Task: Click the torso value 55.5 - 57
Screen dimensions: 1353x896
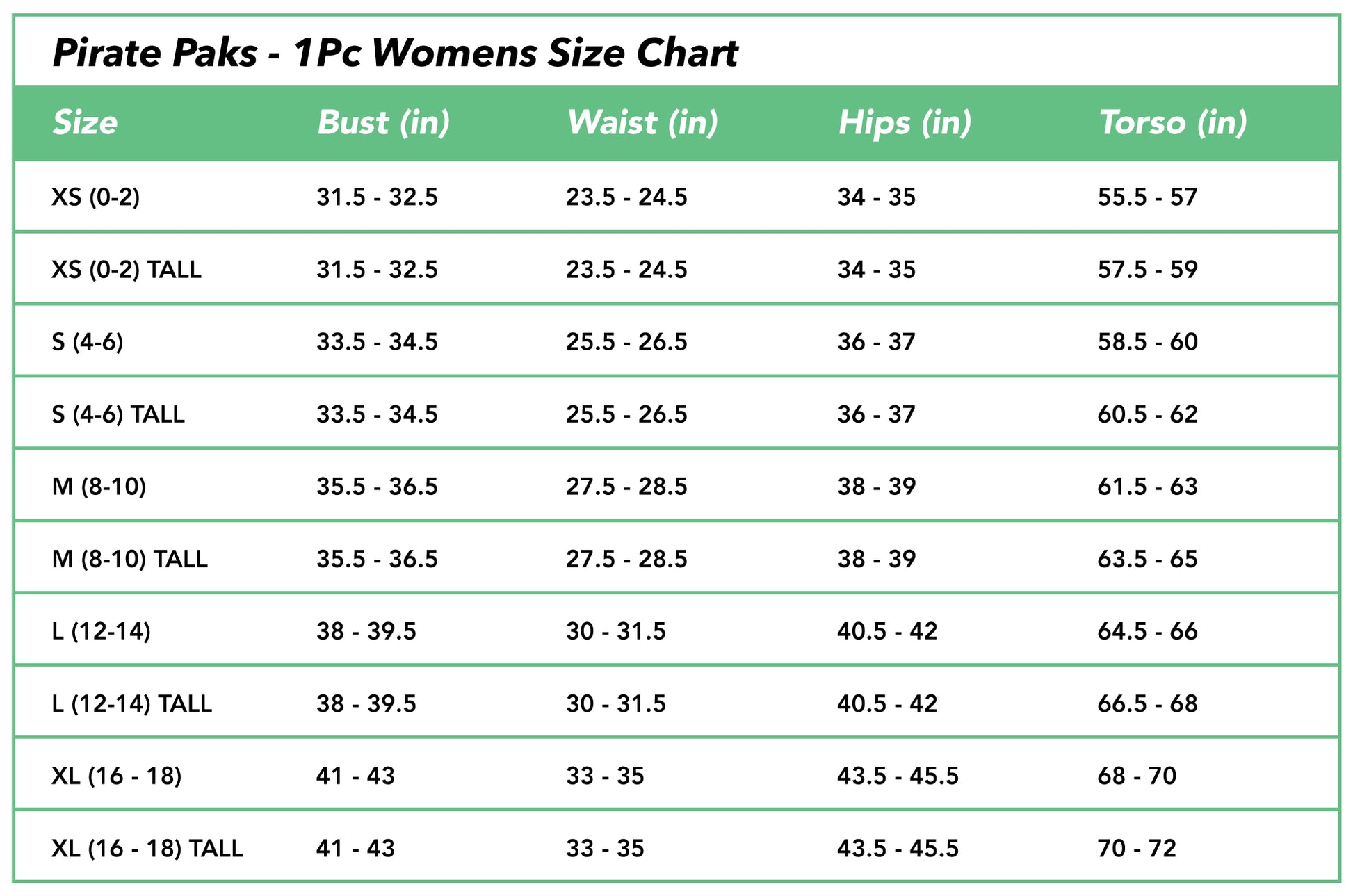Action: click(1147, 197)
